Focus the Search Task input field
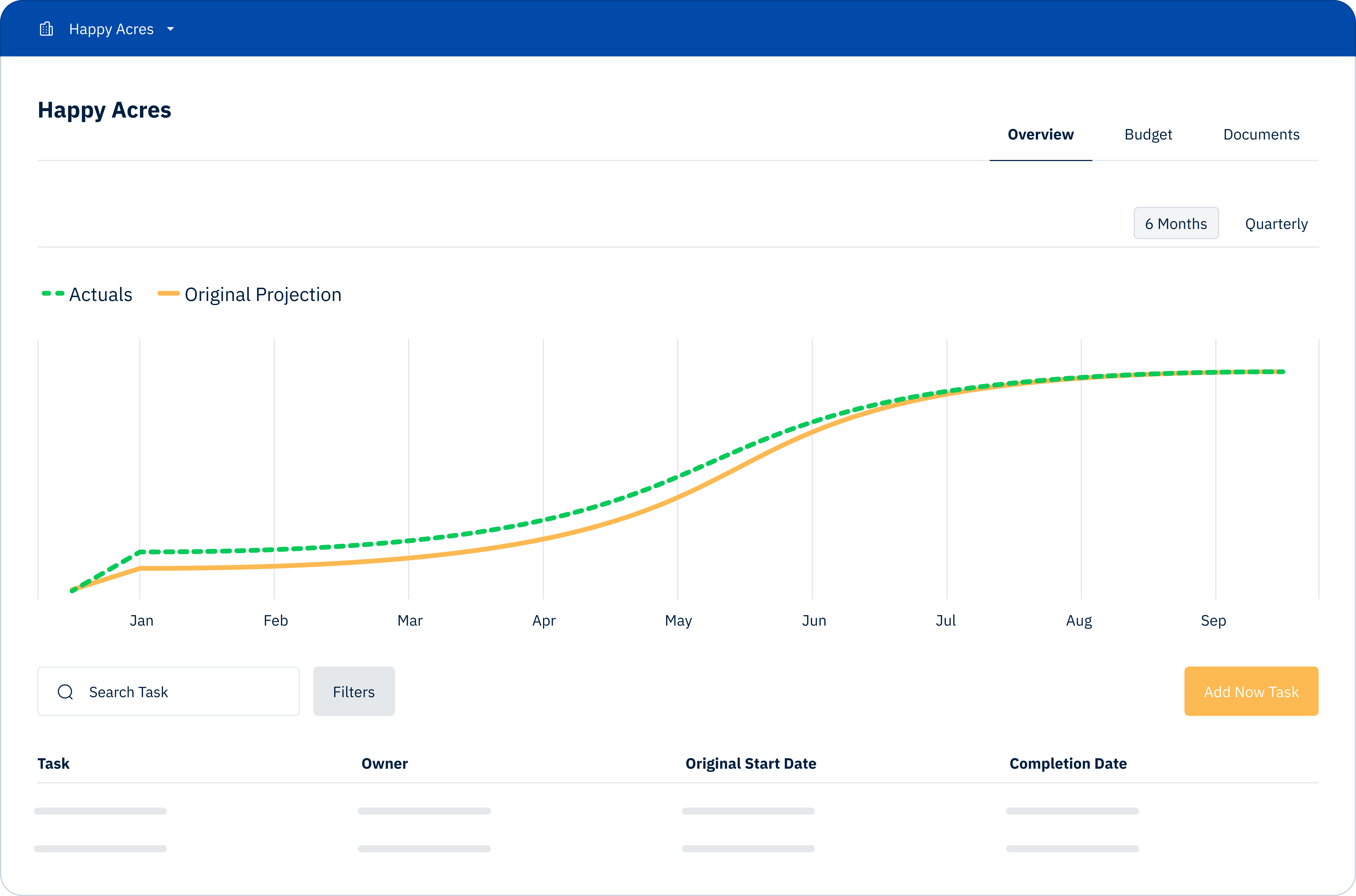Image resolution: width=1356 pixels, height=896 pixels. click(x=183, y=692)
